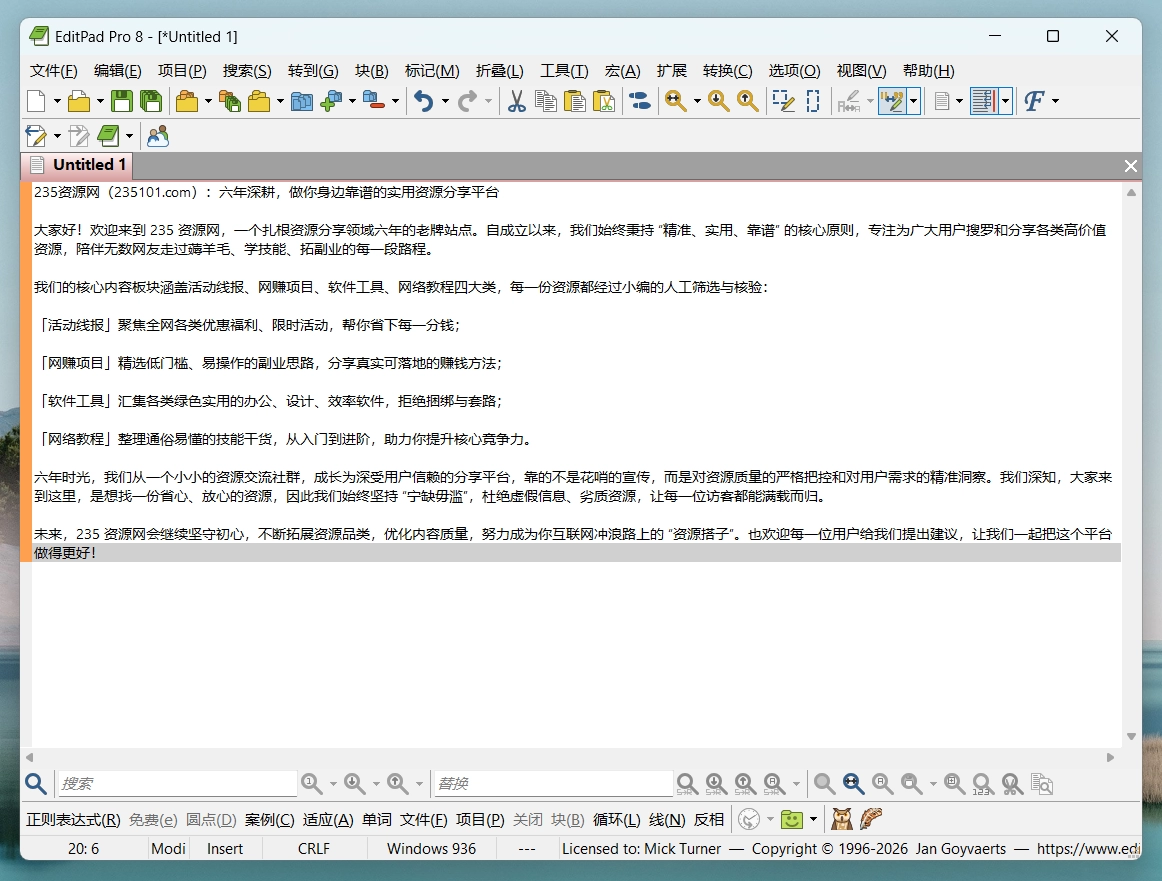Click the large F font icon
Screen dimensions: 1162x881
(1034, 101)
